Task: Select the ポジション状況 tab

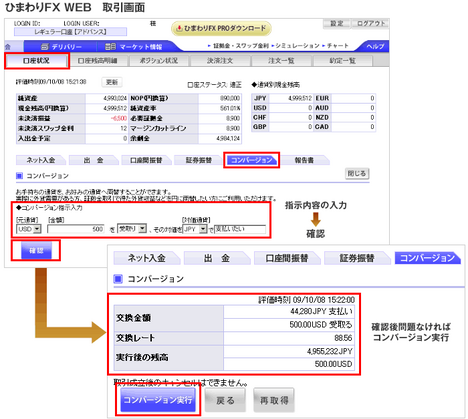Action: click(159, 61)
